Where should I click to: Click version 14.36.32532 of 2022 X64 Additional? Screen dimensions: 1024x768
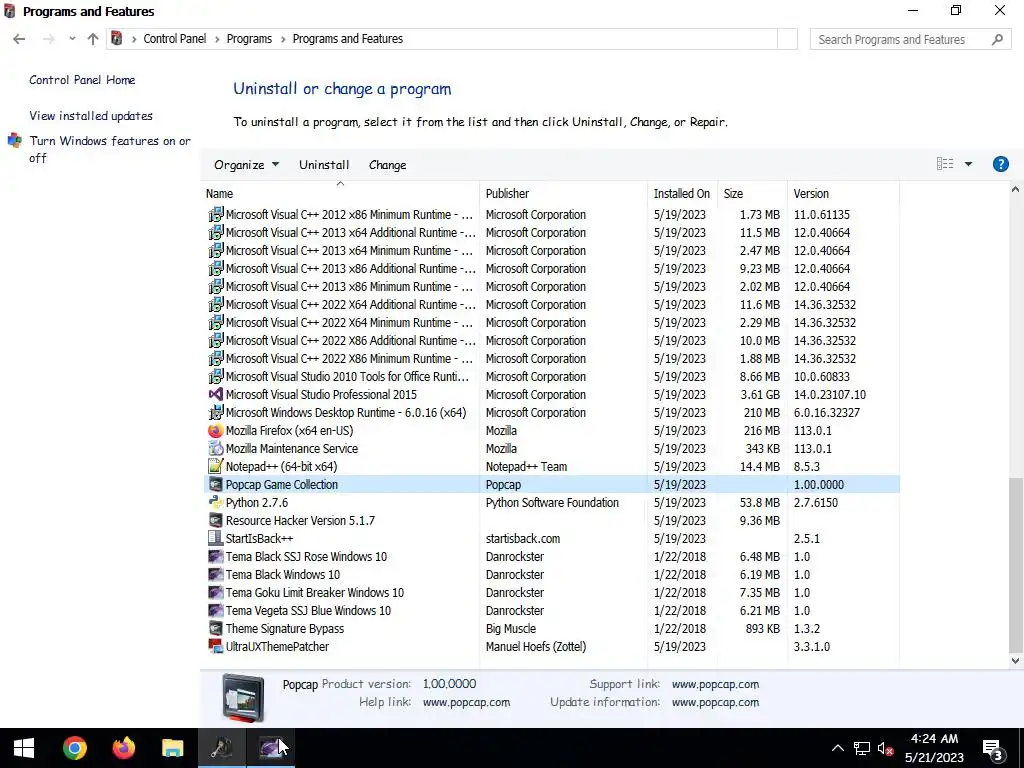[825, 305]
